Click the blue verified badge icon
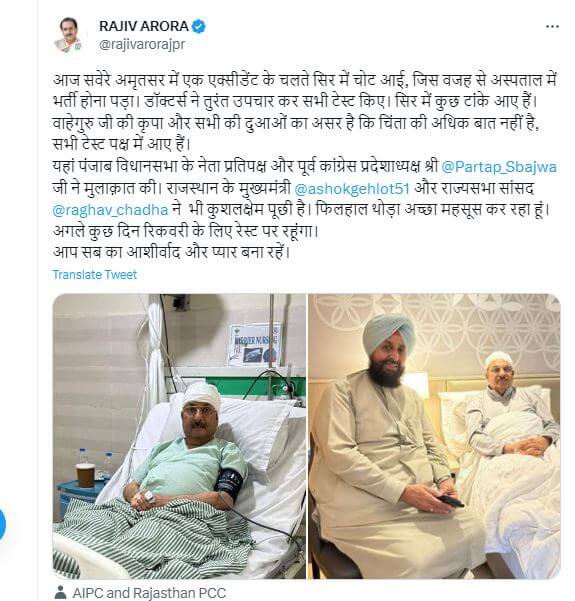Screen dimensions: 575x601 [199, 26]
